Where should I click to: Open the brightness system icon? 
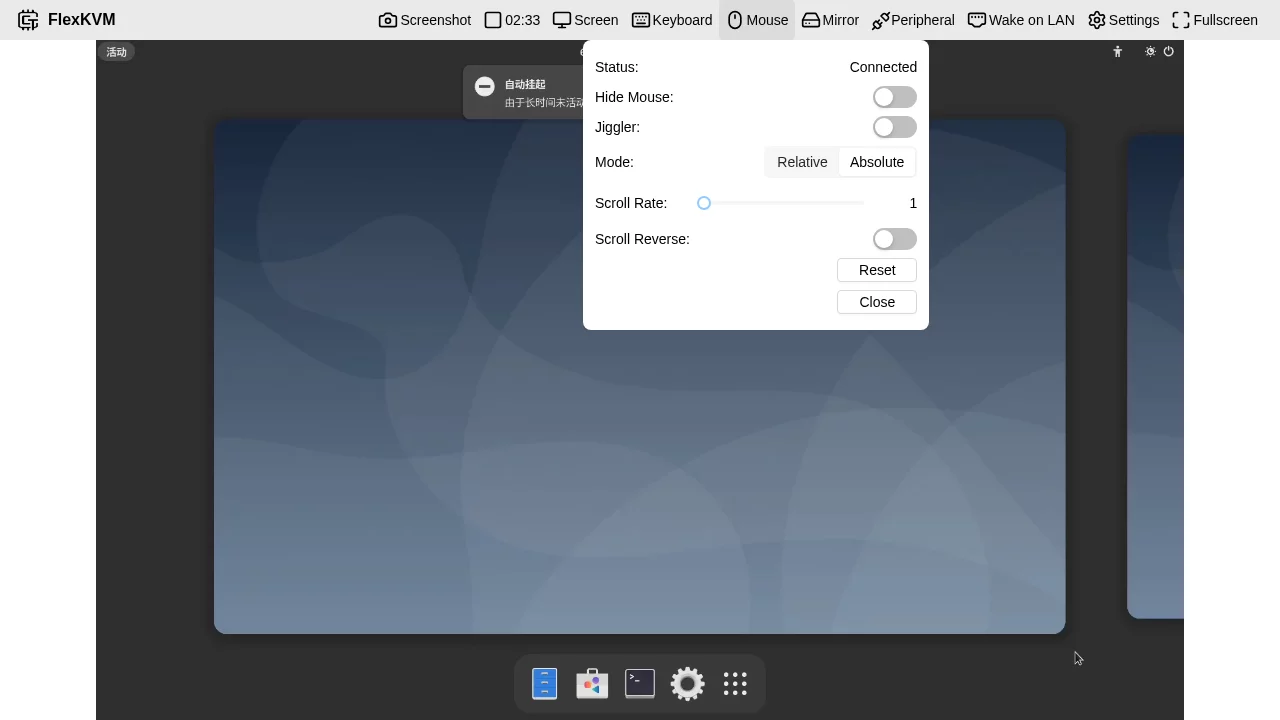pos(1150,52)
